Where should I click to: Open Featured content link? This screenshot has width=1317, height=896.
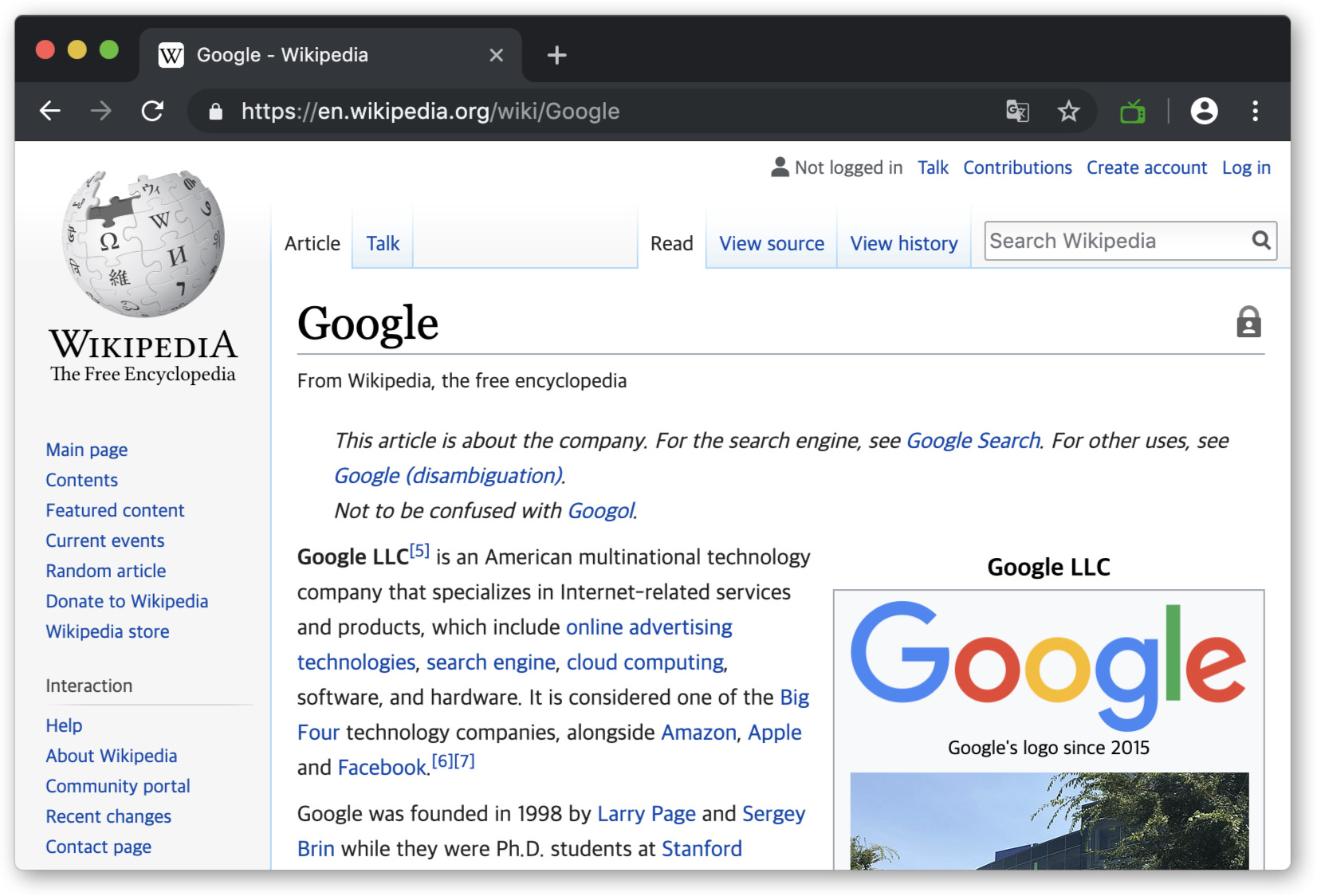[115, 510]
